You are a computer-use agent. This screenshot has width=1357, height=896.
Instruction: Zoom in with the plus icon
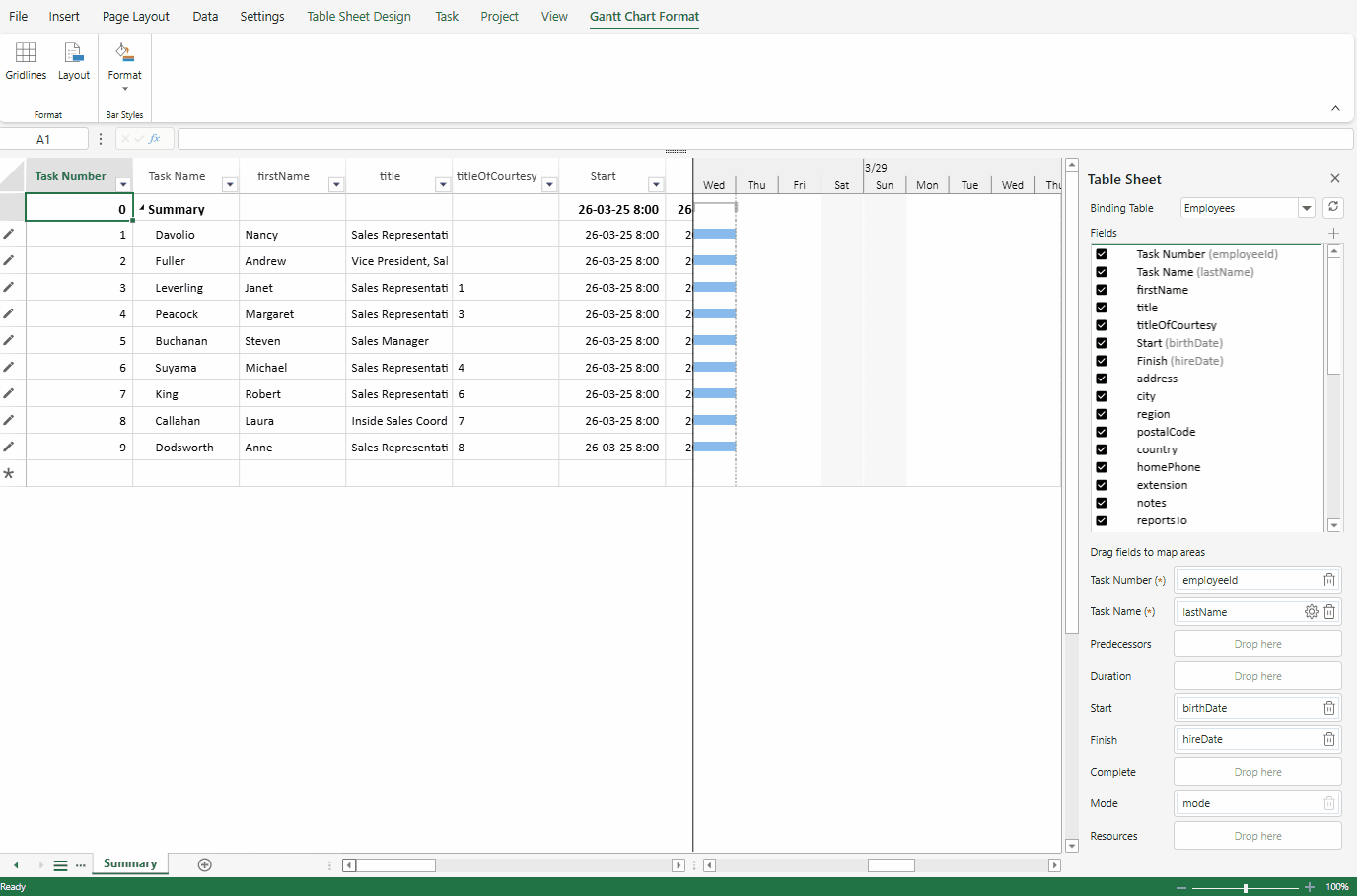[x=1310, y=887]
